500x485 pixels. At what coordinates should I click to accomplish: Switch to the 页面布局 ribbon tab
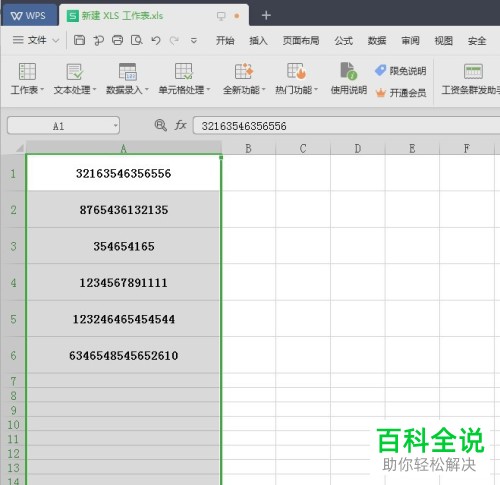click(301, 41)
